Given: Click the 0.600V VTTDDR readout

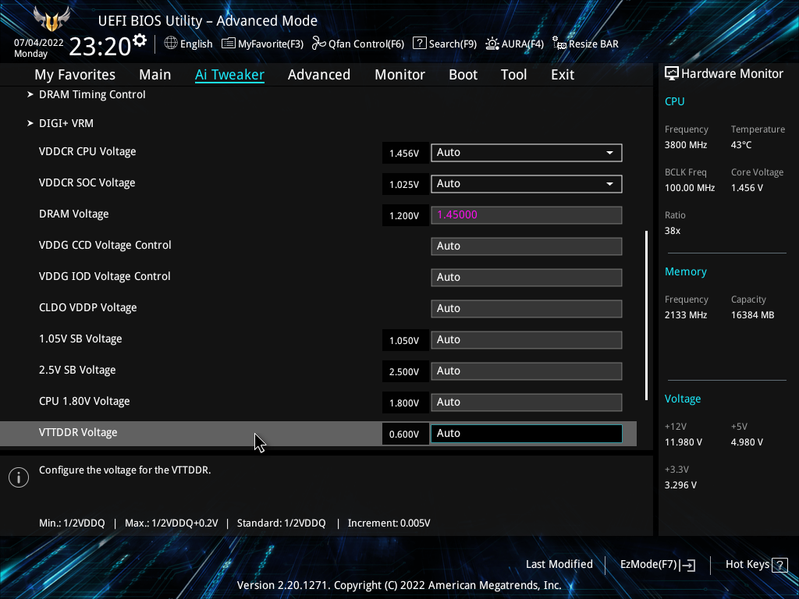Looking at the screenshot, I should [404, 434].
